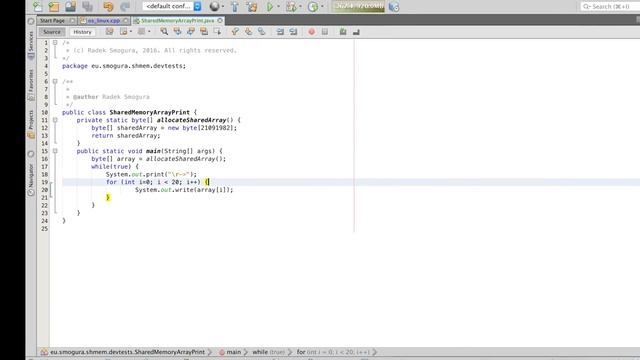
Task: Click the New Project toolbar icon
Action: [53, 7]
